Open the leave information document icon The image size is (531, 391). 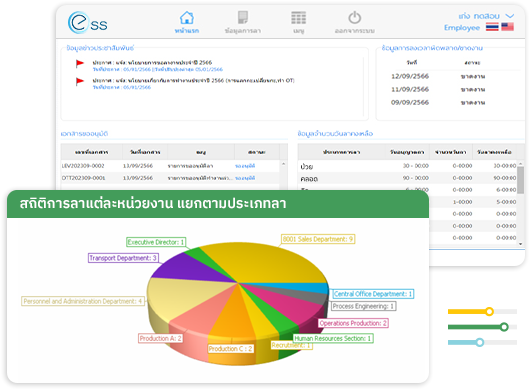(242, 18)
